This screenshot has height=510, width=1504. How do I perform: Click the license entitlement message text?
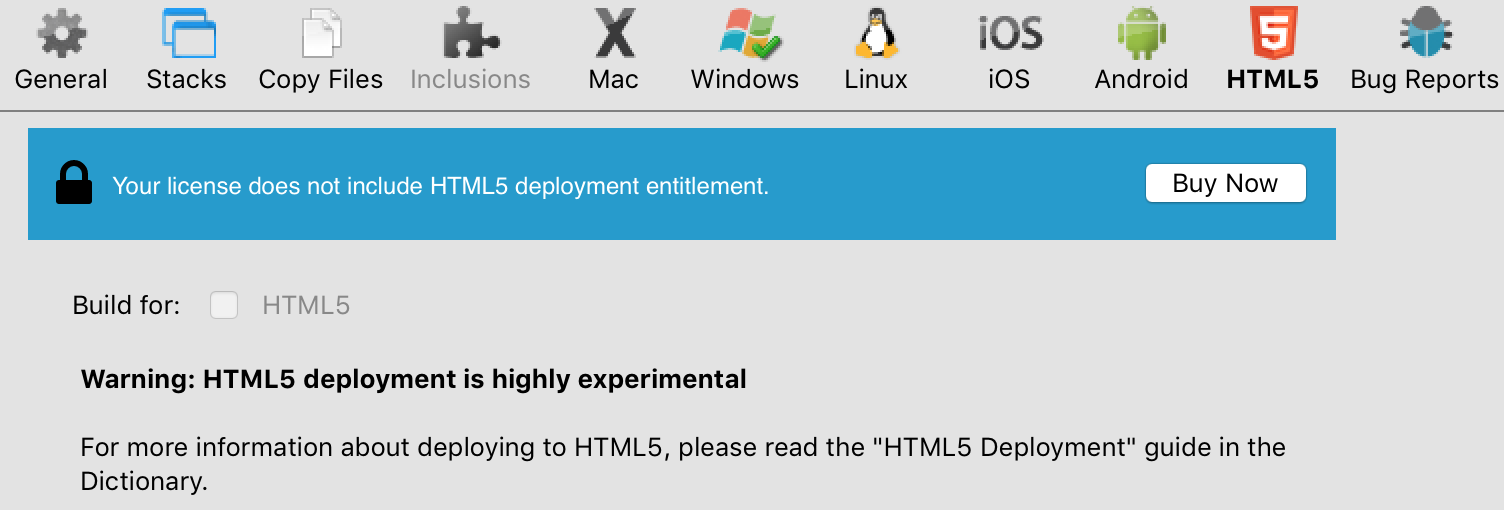440,186
